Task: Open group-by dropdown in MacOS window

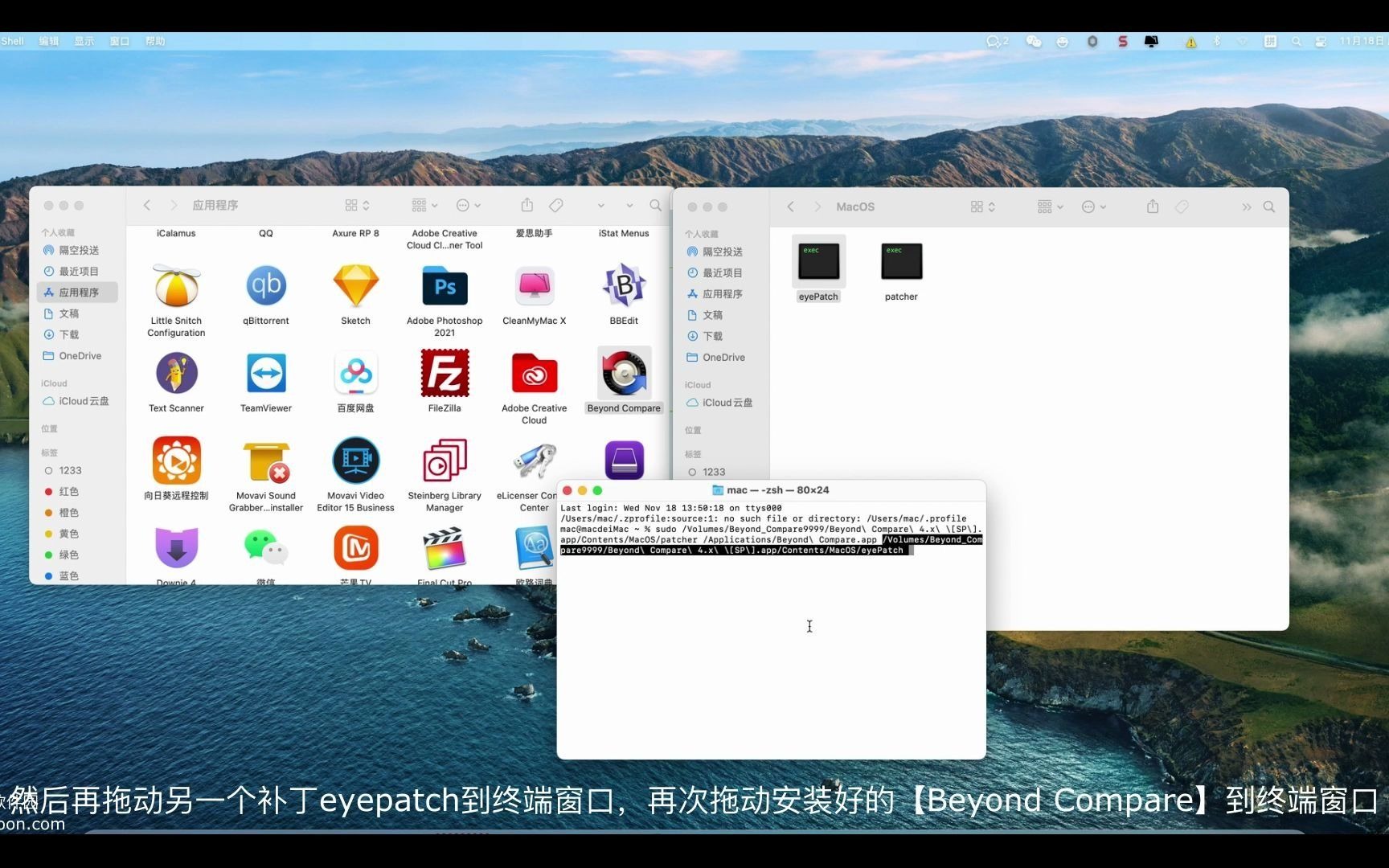Action: [1050, 207]
